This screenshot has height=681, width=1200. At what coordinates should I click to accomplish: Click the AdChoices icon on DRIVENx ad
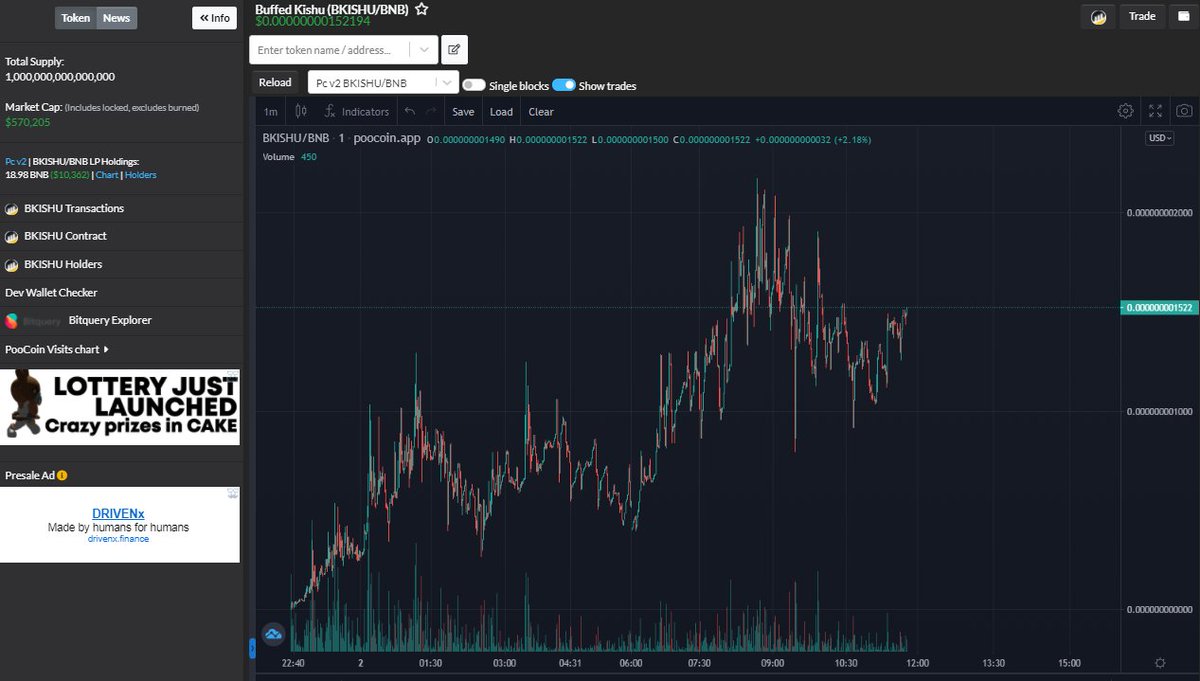pos(233,493)
